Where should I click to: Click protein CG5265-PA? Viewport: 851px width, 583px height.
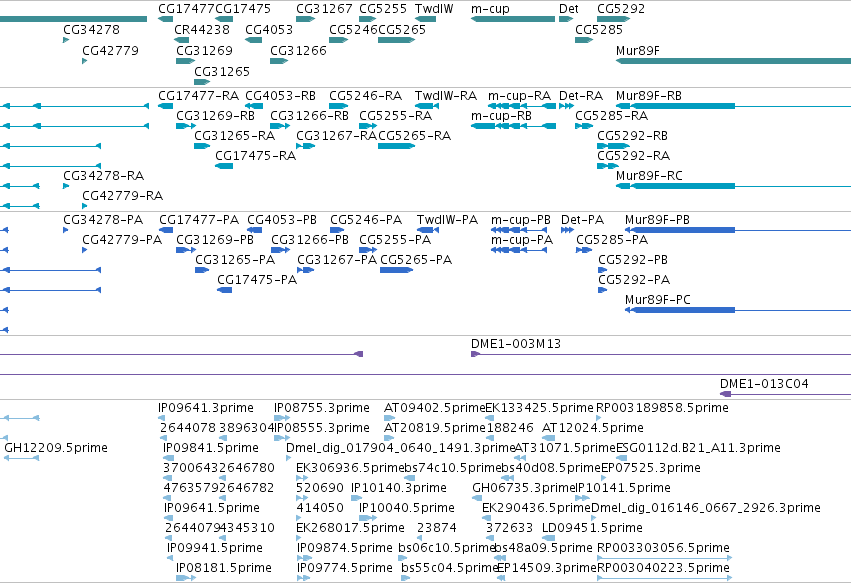pyautogui.click(x=416, y=261)
